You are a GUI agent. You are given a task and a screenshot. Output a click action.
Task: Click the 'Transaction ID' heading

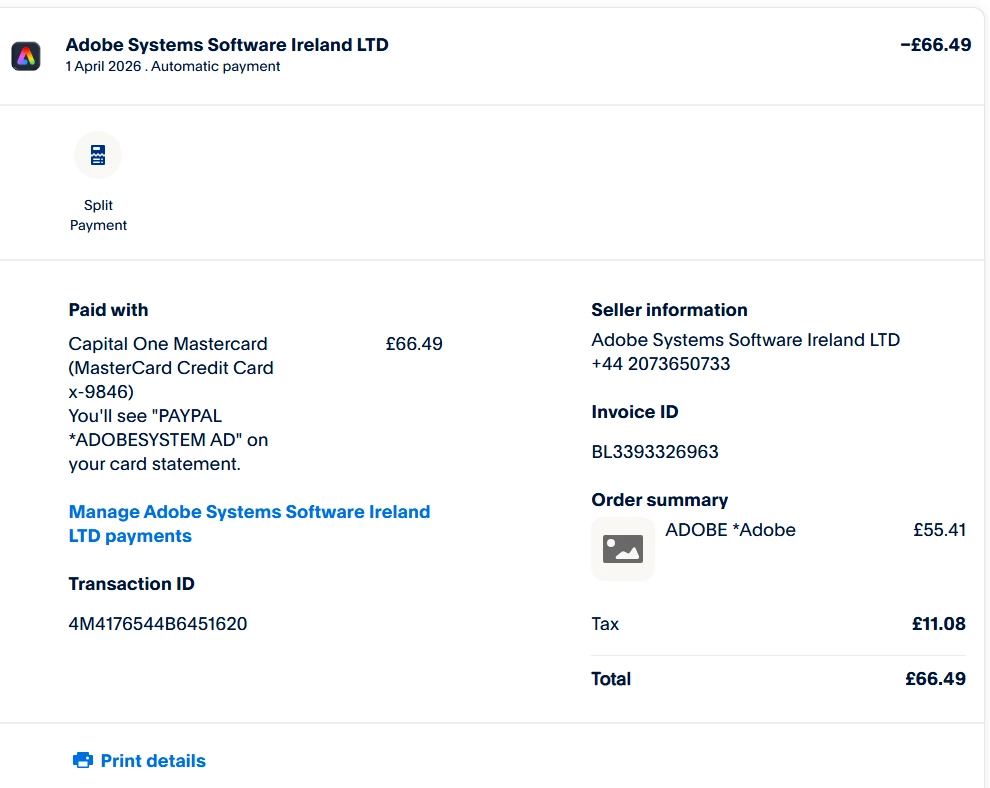[x=131, y=584]
